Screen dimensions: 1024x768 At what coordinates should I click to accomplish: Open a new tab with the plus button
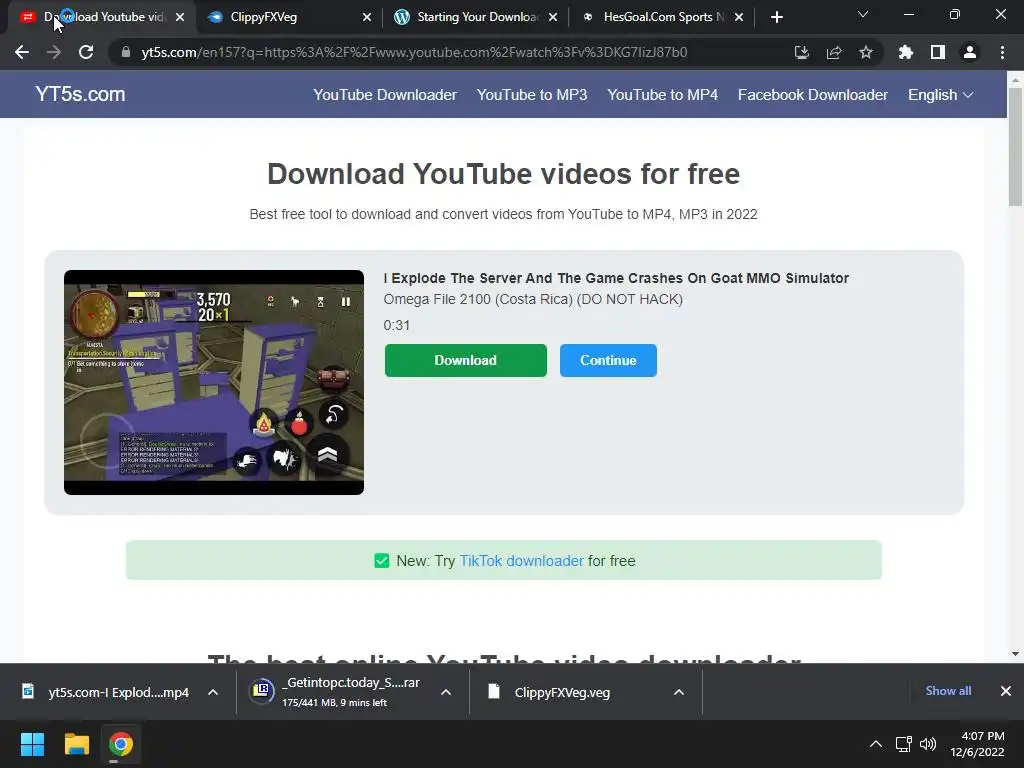[x=776, y=17]
